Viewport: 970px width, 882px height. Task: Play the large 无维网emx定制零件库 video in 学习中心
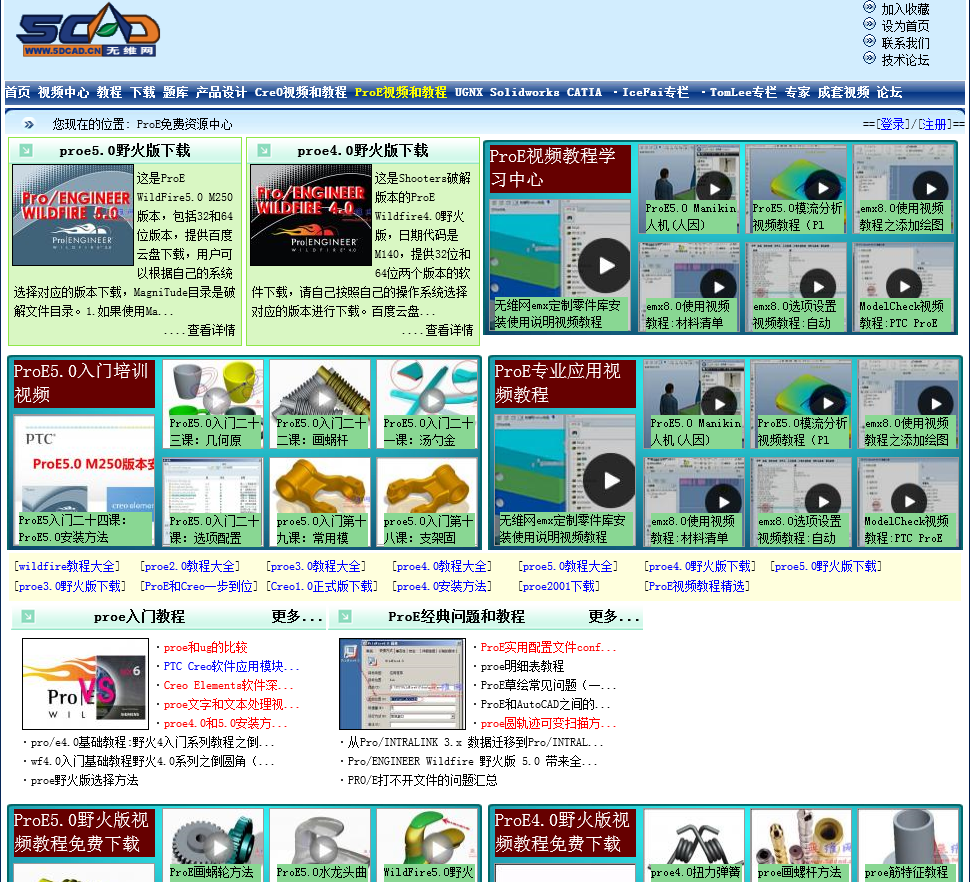(x=604, y=265)
